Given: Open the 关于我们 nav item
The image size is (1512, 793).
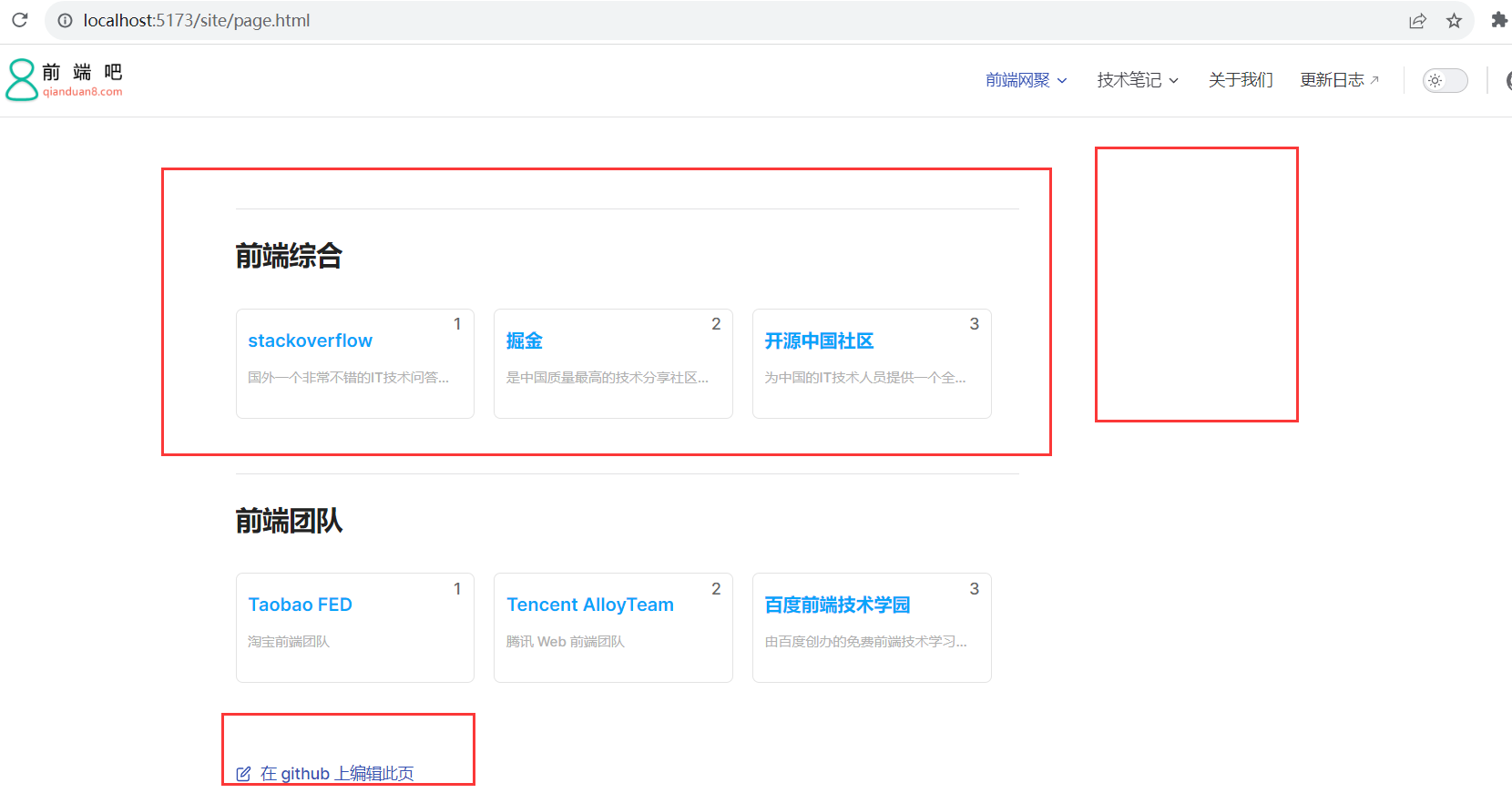Looking at the screenshot, I should [x=1241, y=80].
